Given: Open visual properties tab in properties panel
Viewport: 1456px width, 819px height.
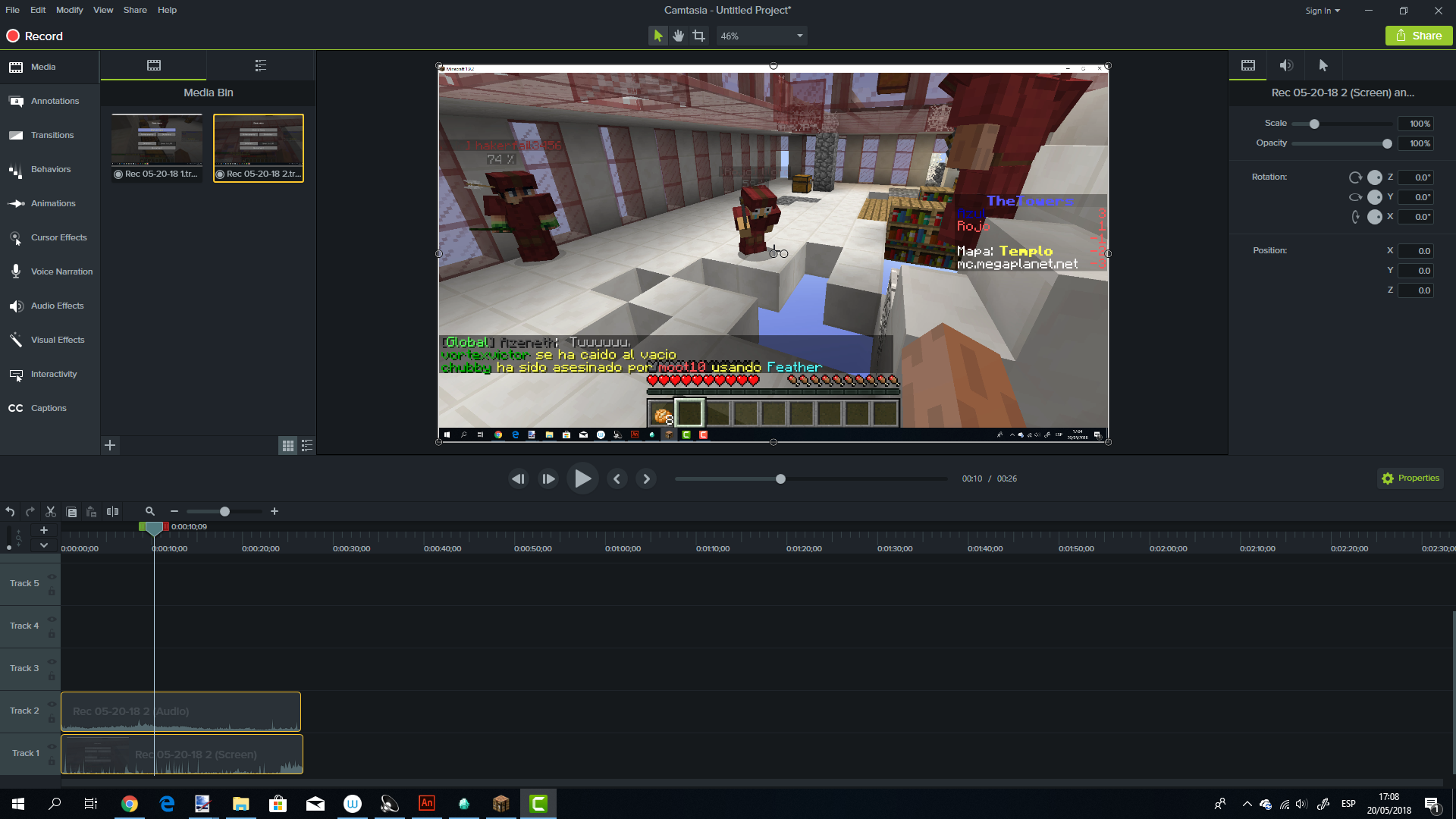Looking at the screenshot, I should point(1248,65).
